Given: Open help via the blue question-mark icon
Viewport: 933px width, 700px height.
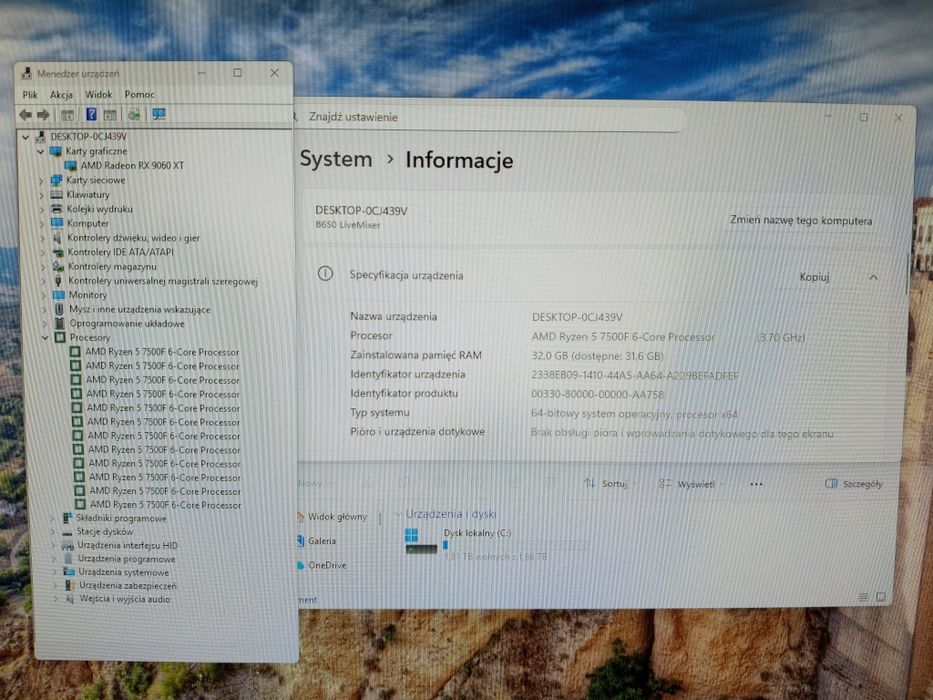Looking at the screenshot, I should (91, 114).
